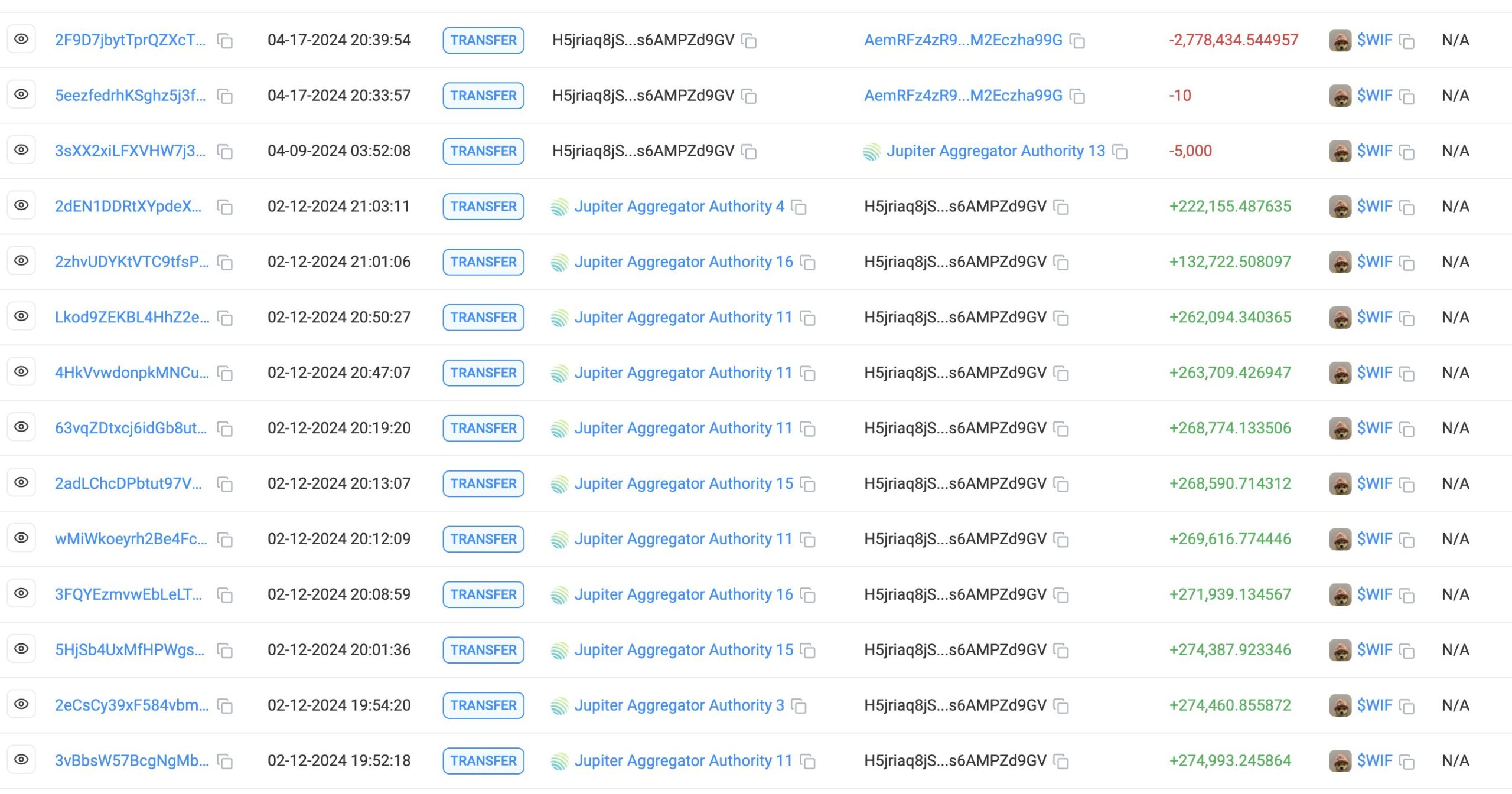Image resolution: width=1512 pixels, height=794 pixels.
Task: Open transaction wMiWkoeyrh2Be4Fc... link
Action: 131,539
